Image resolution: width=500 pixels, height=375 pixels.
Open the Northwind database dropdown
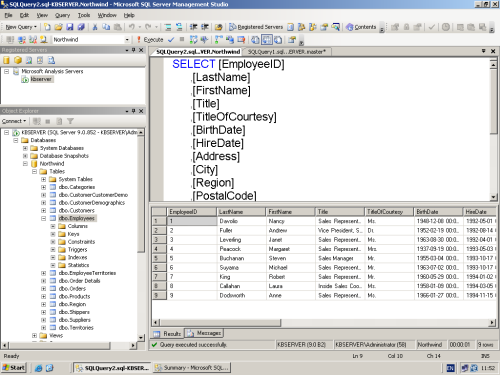pos(127,40)
